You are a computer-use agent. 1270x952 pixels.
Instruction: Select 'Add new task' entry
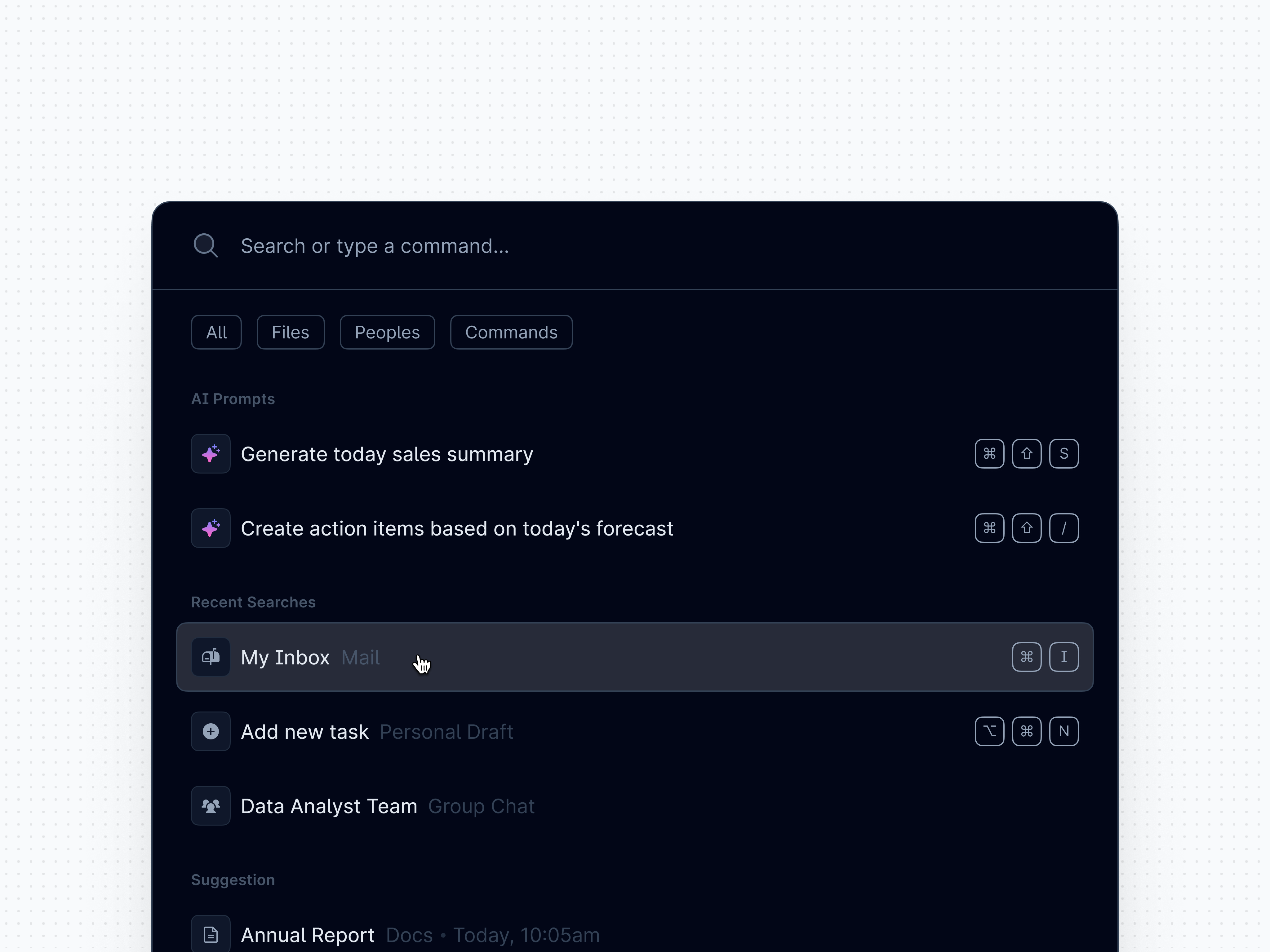point(634,732)
